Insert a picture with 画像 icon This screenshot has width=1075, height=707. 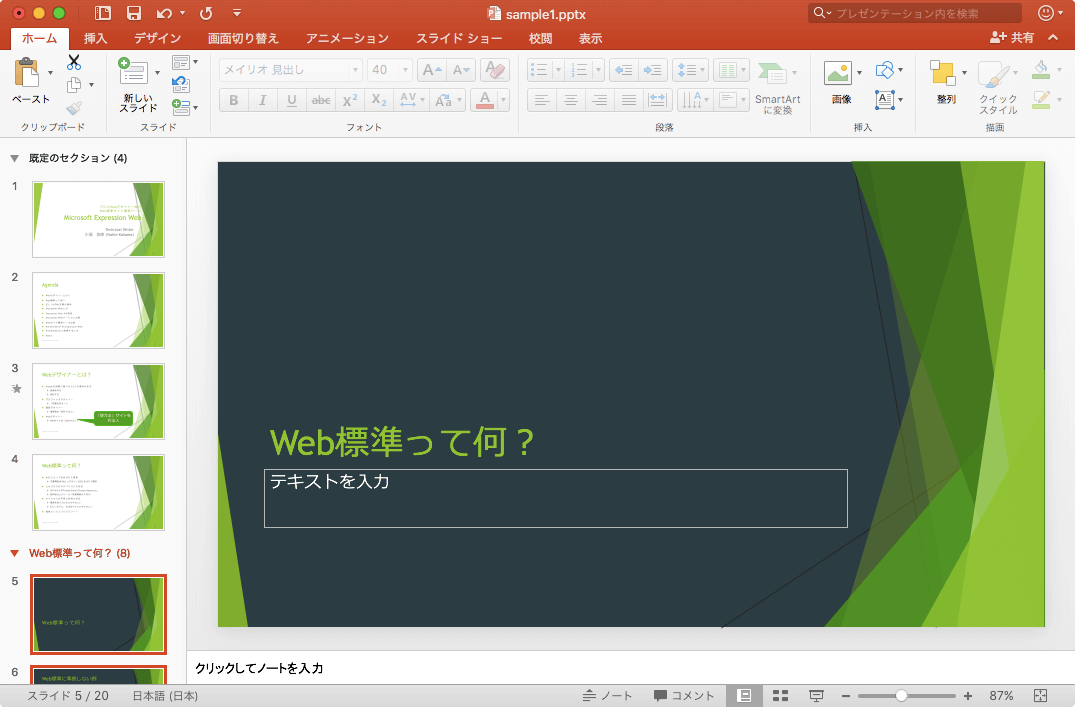(838, 73)
